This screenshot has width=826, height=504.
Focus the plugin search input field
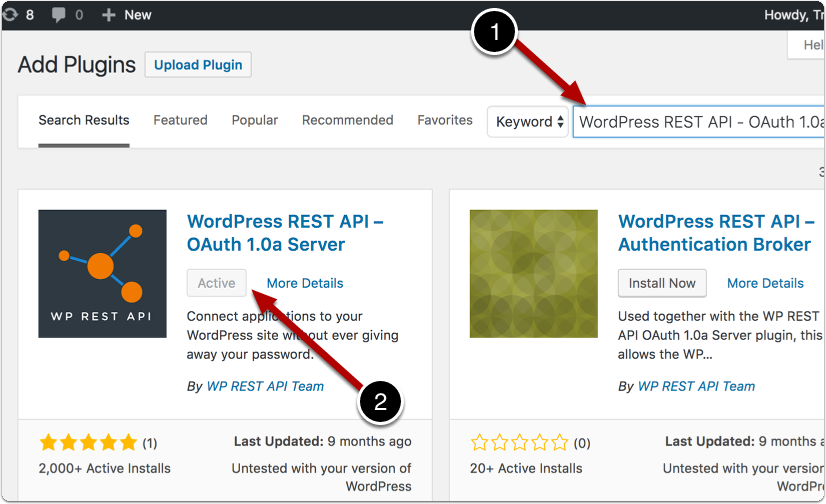click(699, 122)
